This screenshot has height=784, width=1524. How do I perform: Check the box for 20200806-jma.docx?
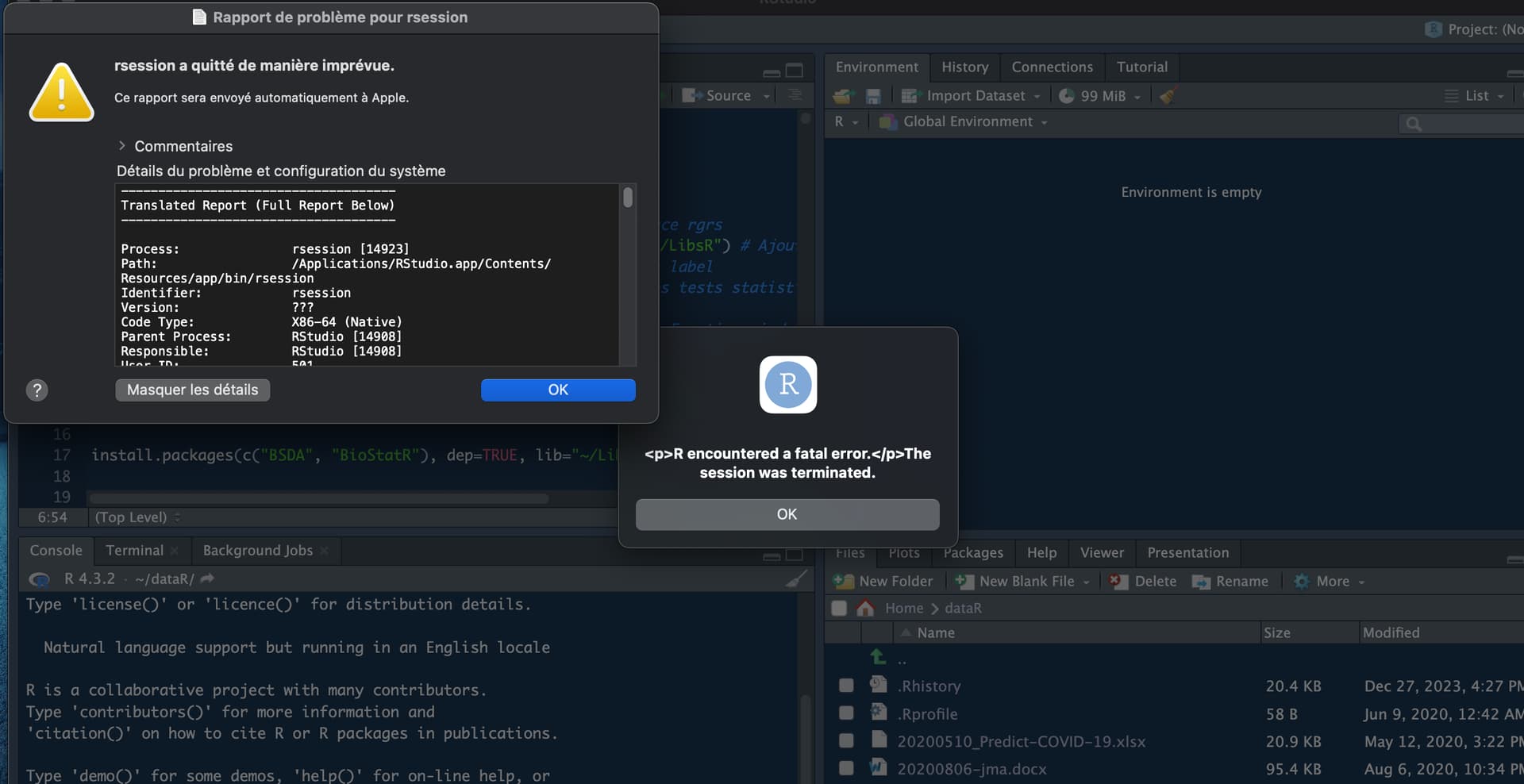846,769
